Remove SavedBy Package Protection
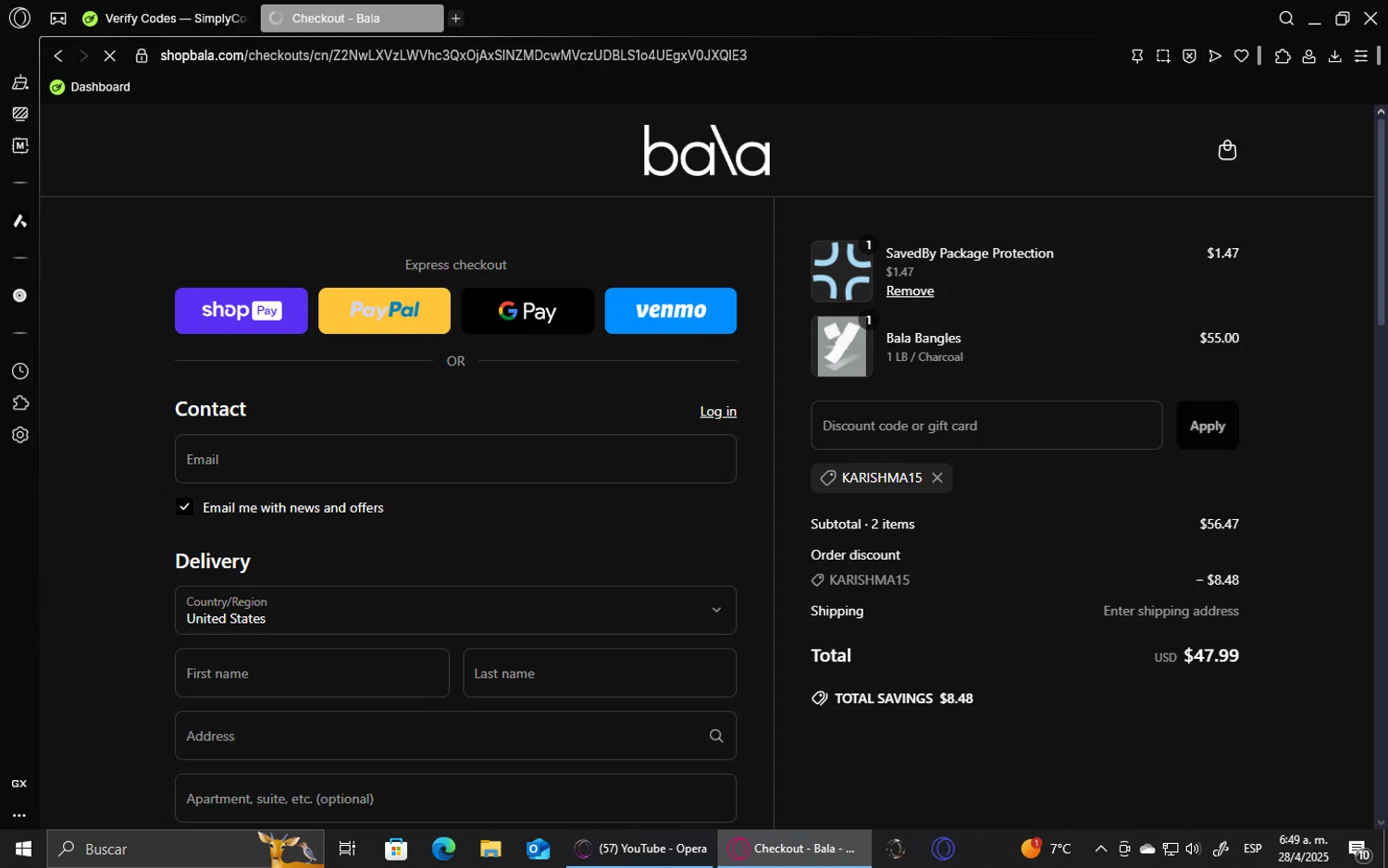1388x868 pixels. click(910, 291)
